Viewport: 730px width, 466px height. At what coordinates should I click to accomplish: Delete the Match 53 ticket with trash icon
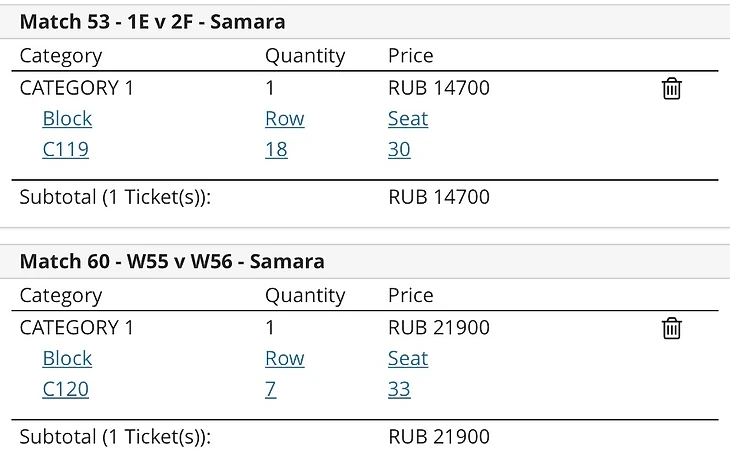click(x=672, y=89)
